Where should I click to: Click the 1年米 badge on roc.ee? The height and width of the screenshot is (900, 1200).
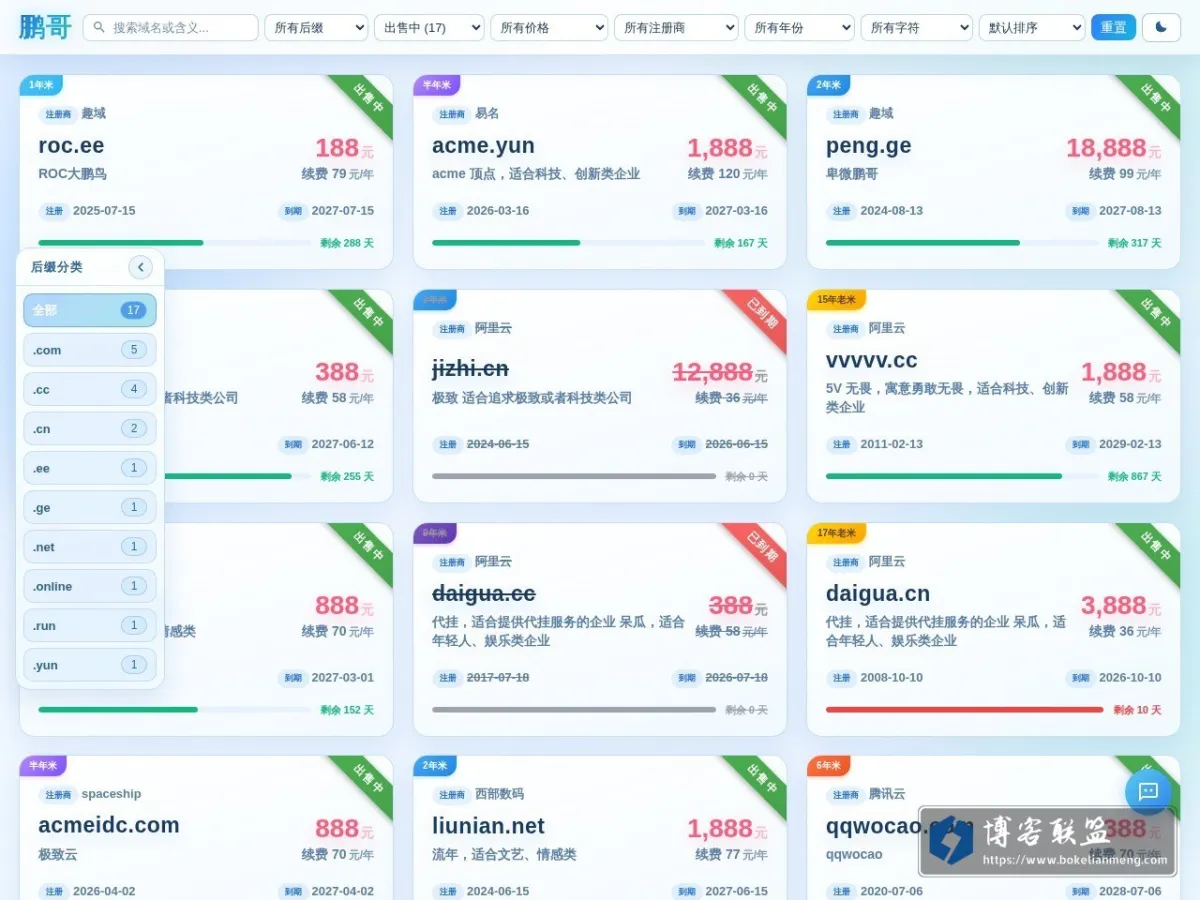coord(41,85)
